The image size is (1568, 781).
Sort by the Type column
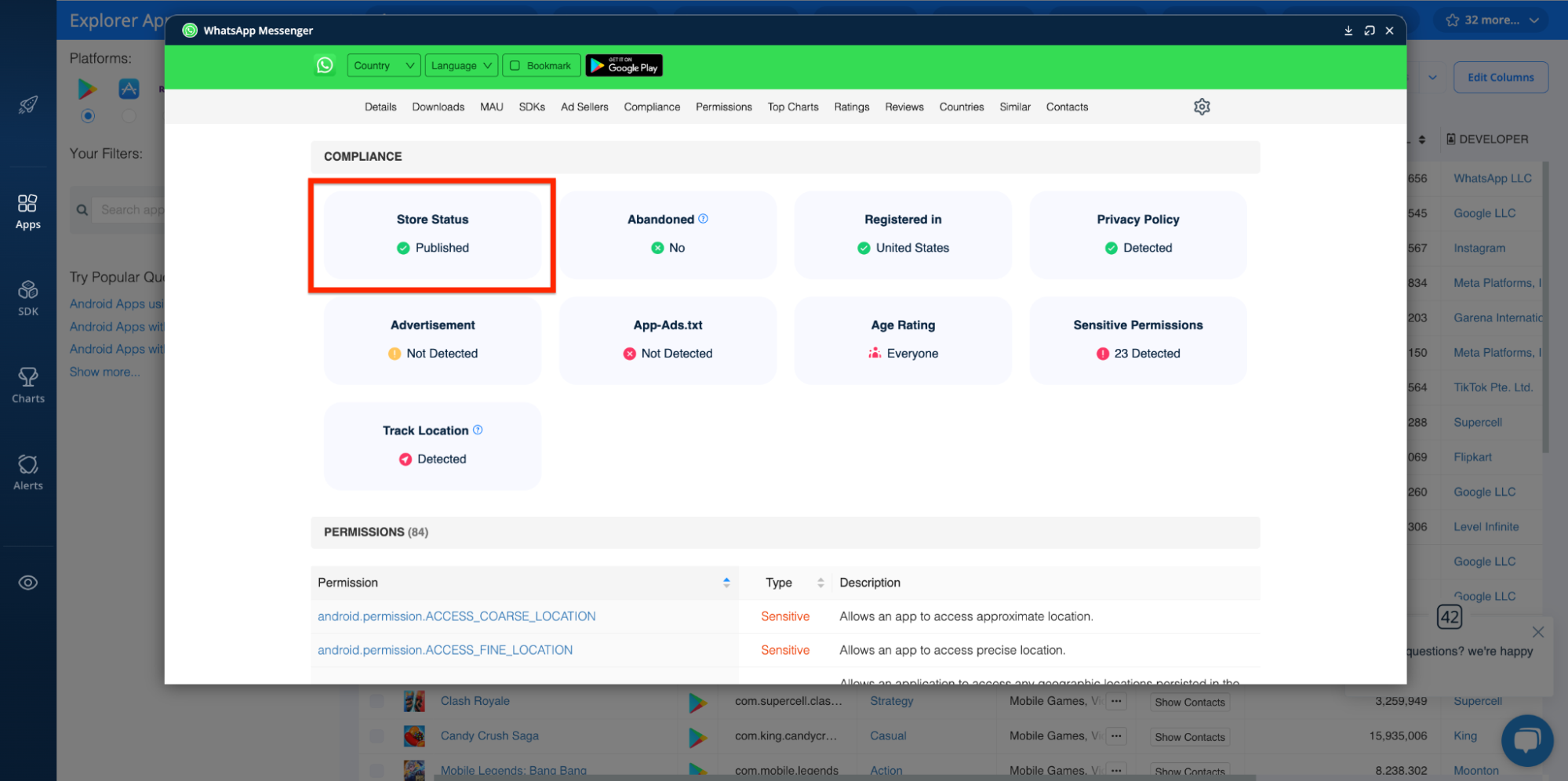tap(820, 583)
